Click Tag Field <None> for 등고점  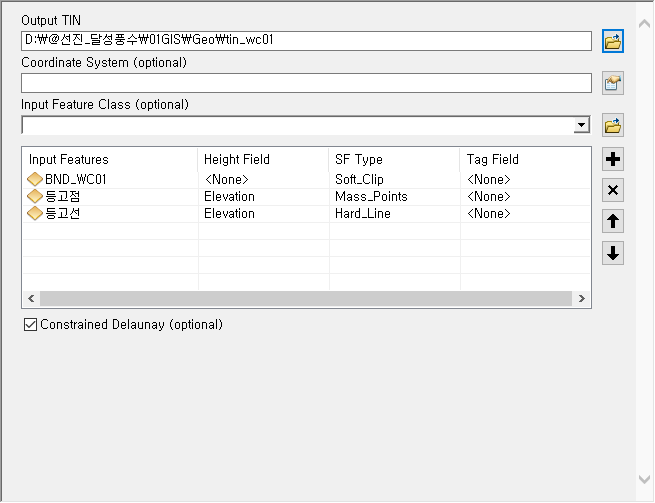488,196
